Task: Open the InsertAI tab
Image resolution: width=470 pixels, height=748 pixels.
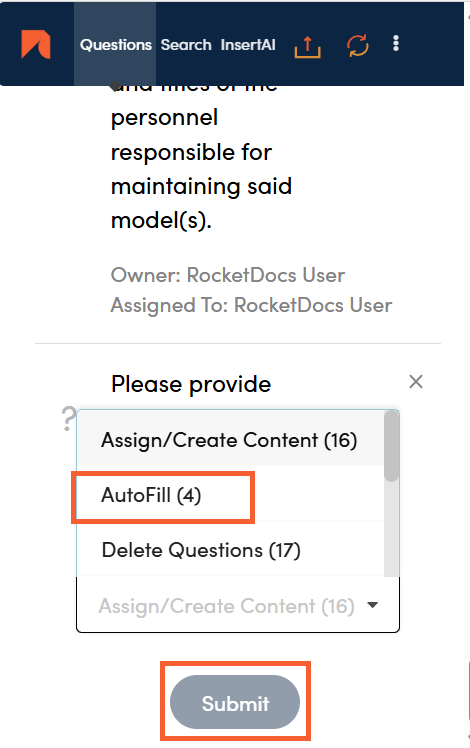Action: (248, 45)
